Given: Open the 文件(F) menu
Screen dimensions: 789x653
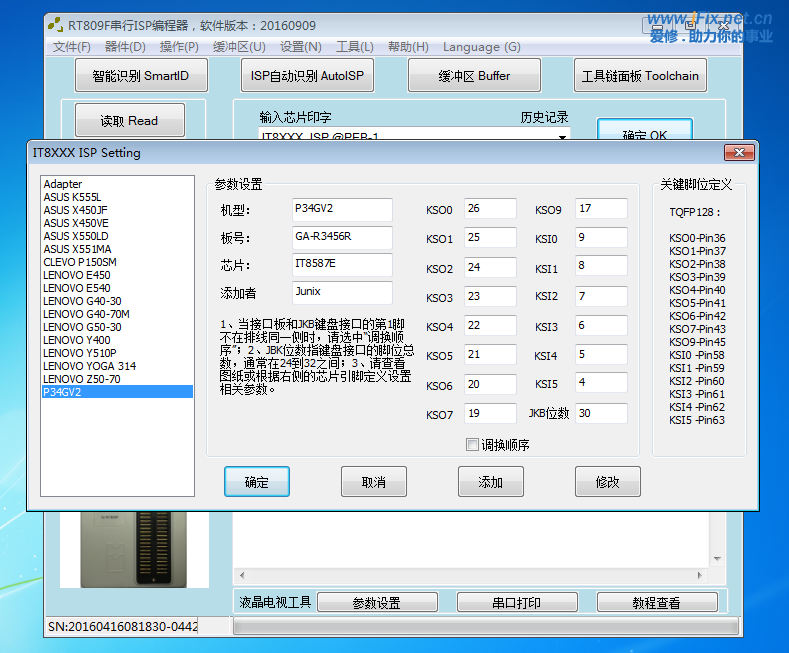Looking at the screenshot, I should 71,47.
